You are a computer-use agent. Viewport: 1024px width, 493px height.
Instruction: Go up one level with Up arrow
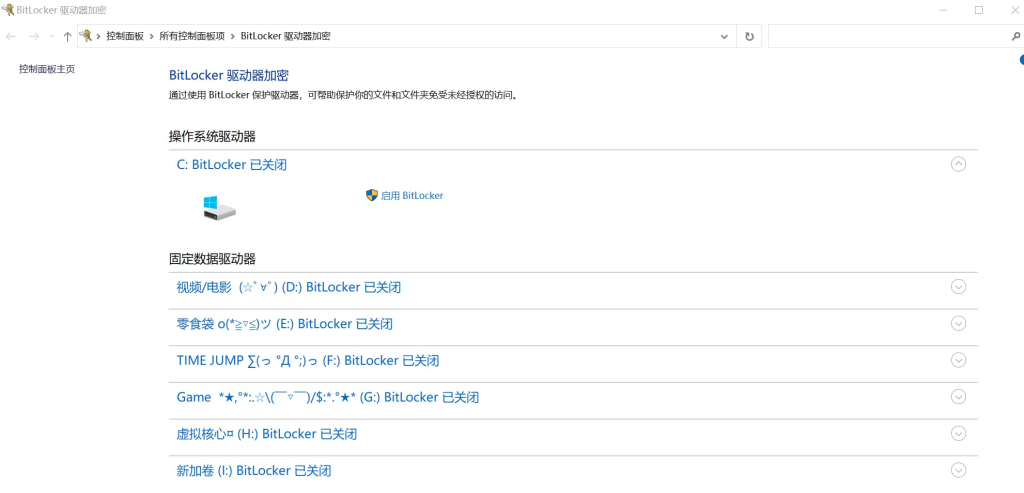pyautogui.click(x=67, y=37)
